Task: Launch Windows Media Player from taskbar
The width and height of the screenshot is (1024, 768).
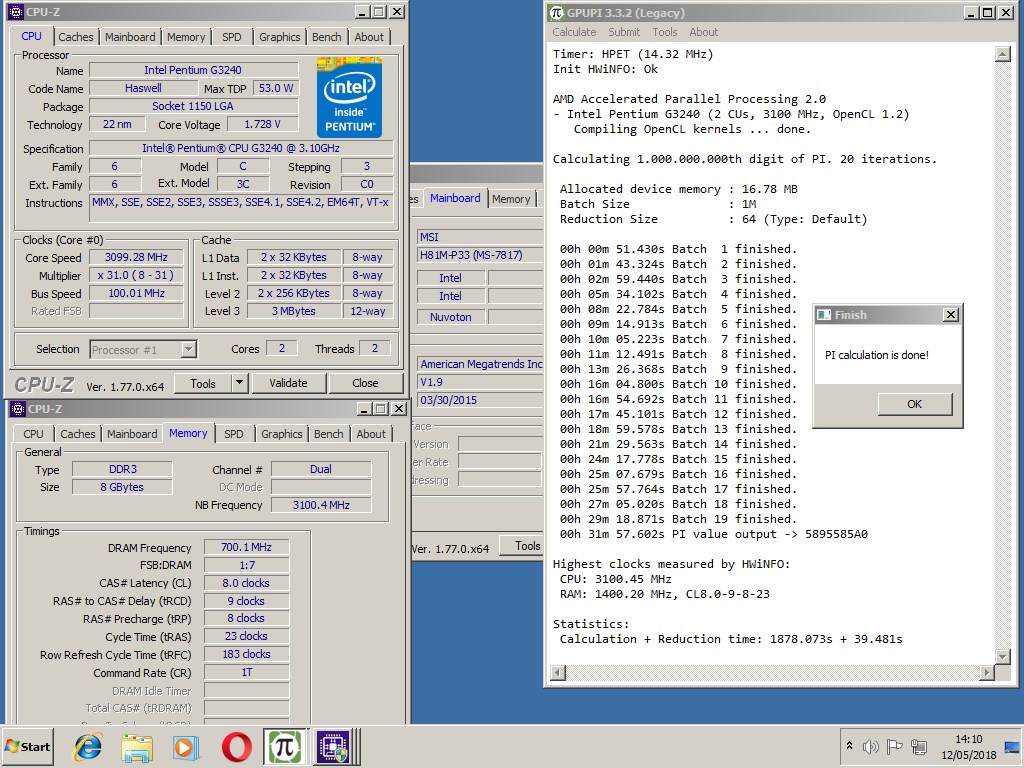Action: (x=186, y=746)
